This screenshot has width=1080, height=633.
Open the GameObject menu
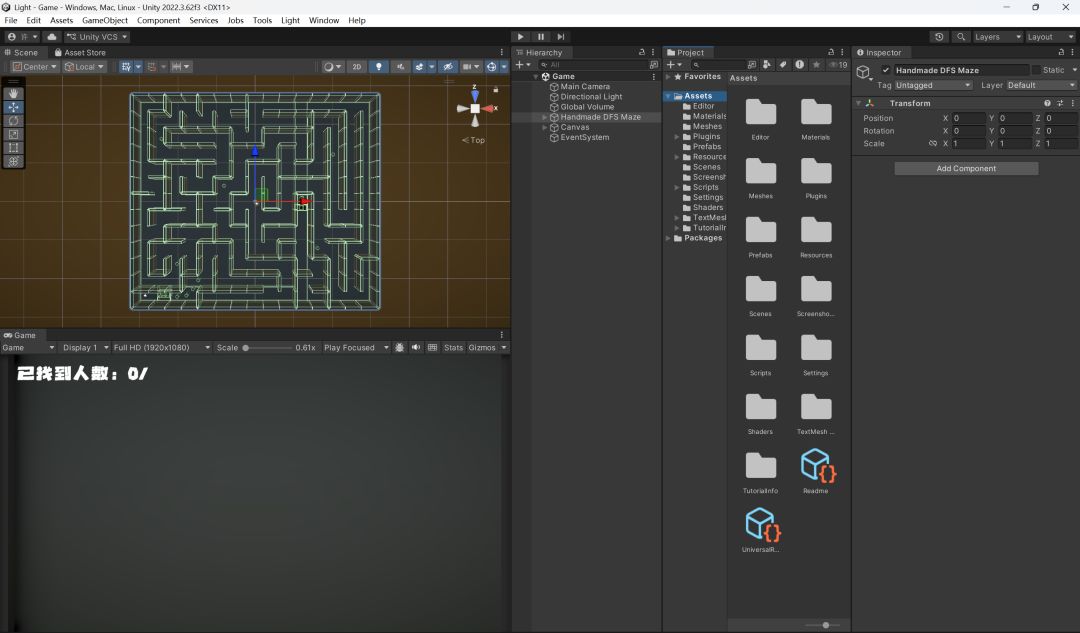pos(105,21)
